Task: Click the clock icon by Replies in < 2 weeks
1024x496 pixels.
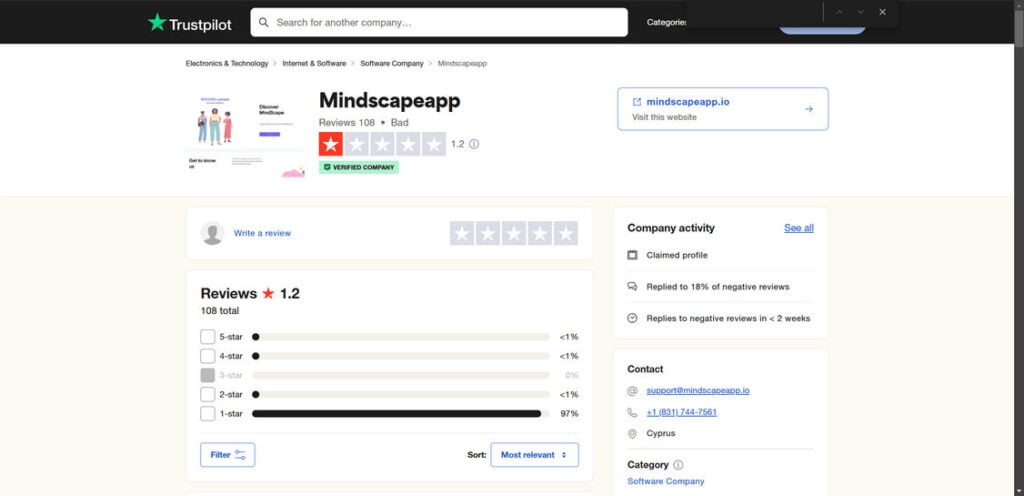Action: [632, 318]
